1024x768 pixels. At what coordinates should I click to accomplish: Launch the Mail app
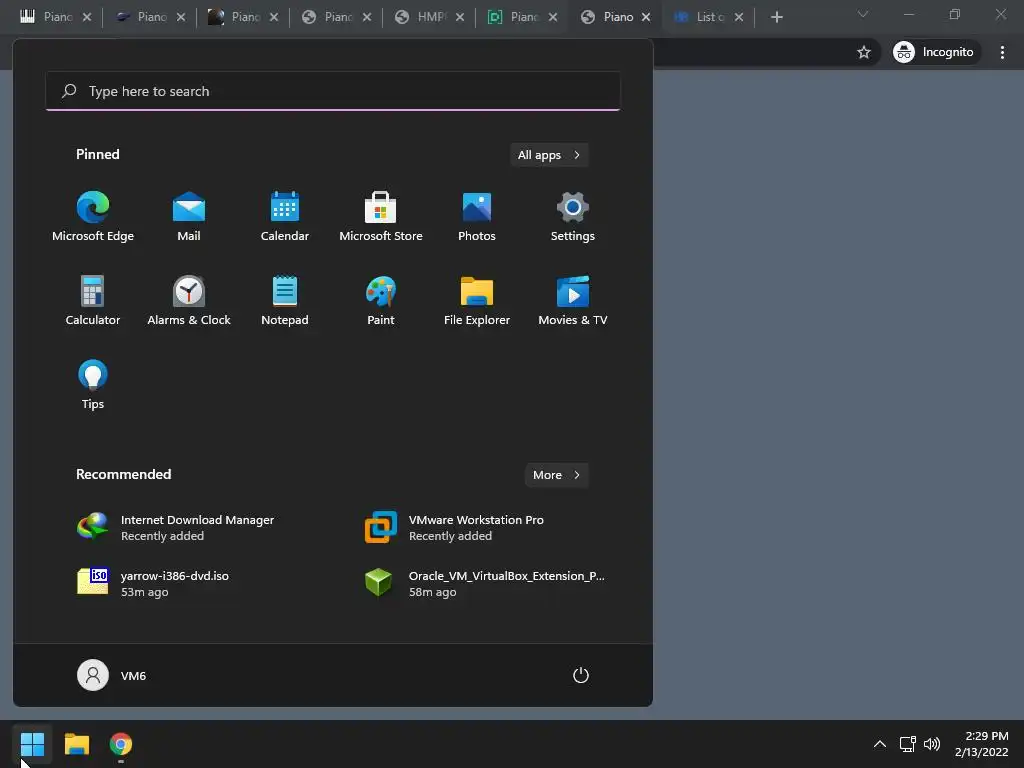(x=189, y=217)
